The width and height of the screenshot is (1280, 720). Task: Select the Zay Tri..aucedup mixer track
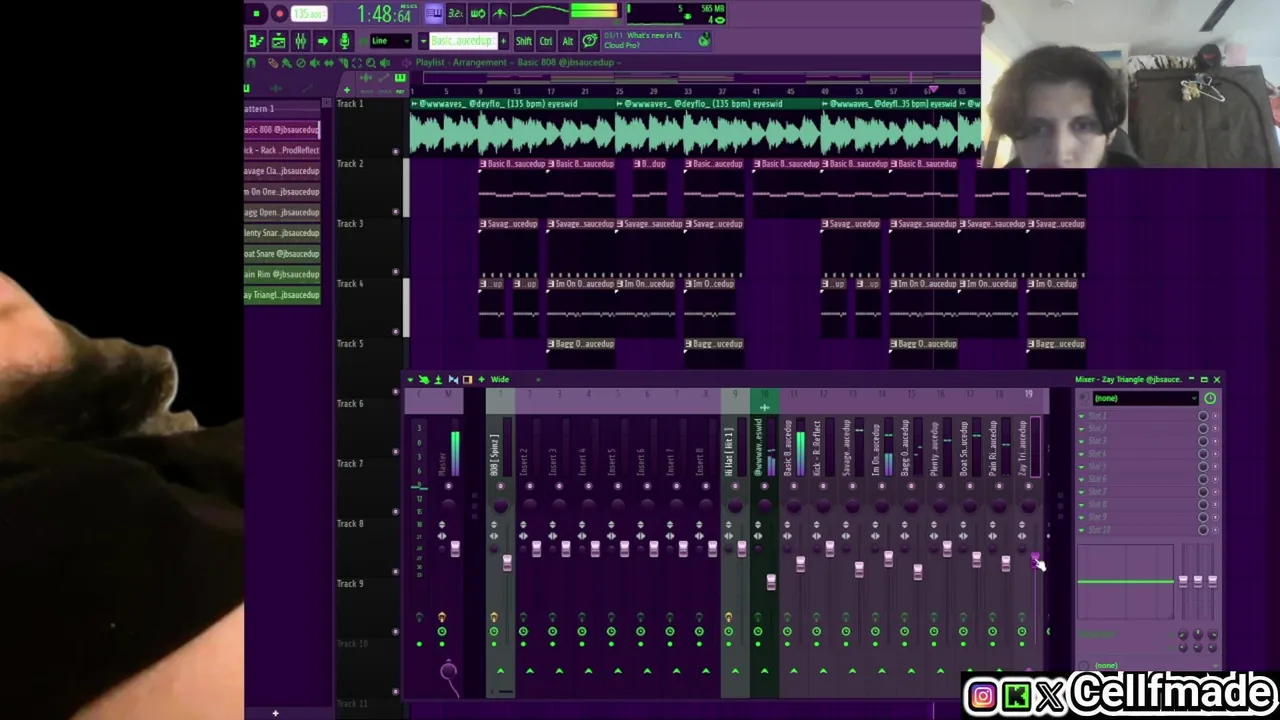coord(1023,448)
